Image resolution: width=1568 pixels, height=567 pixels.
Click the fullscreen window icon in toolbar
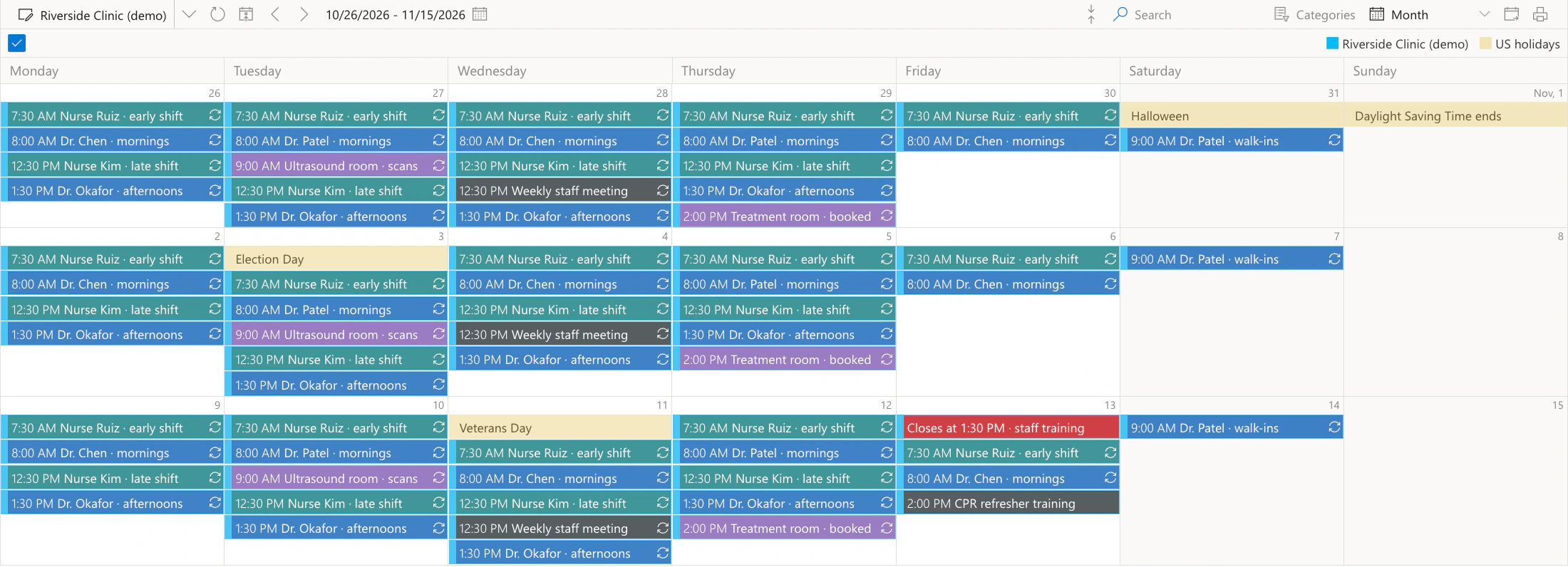pos(1512,14)
